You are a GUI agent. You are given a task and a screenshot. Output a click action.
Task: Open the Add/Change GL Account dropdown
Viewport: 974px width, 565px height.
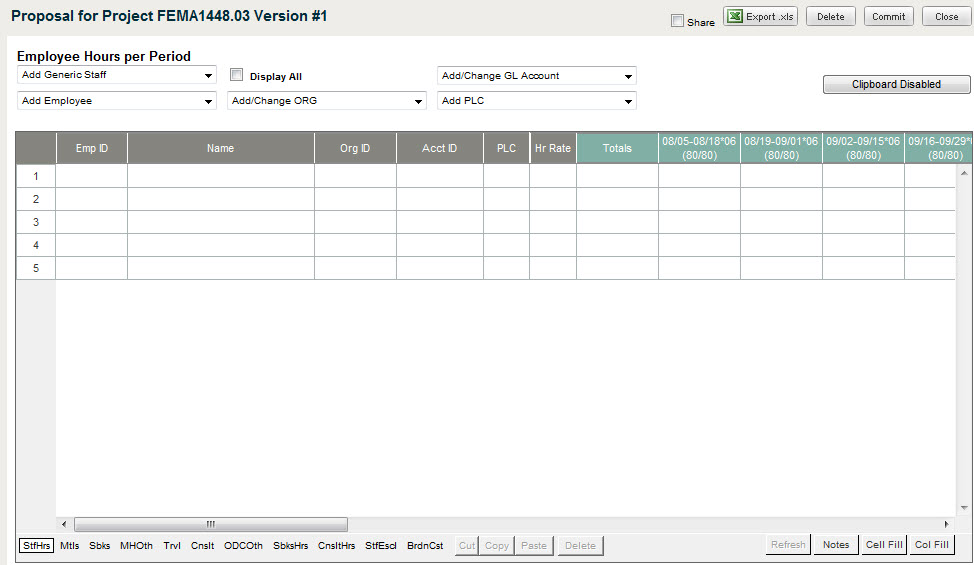click(x=537, y=76)
